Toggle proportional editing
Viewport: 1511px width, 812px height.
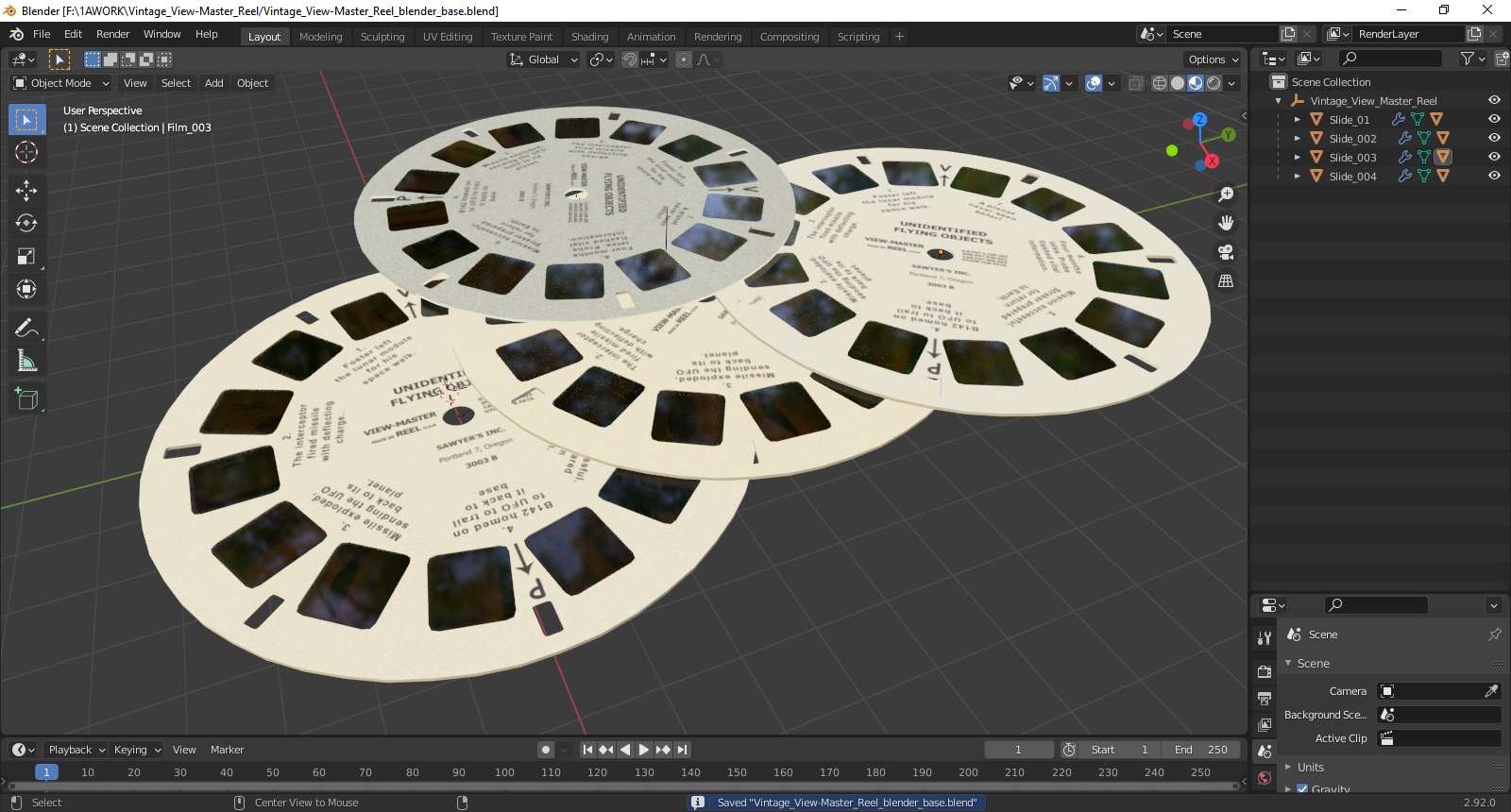tap(684, 59)
